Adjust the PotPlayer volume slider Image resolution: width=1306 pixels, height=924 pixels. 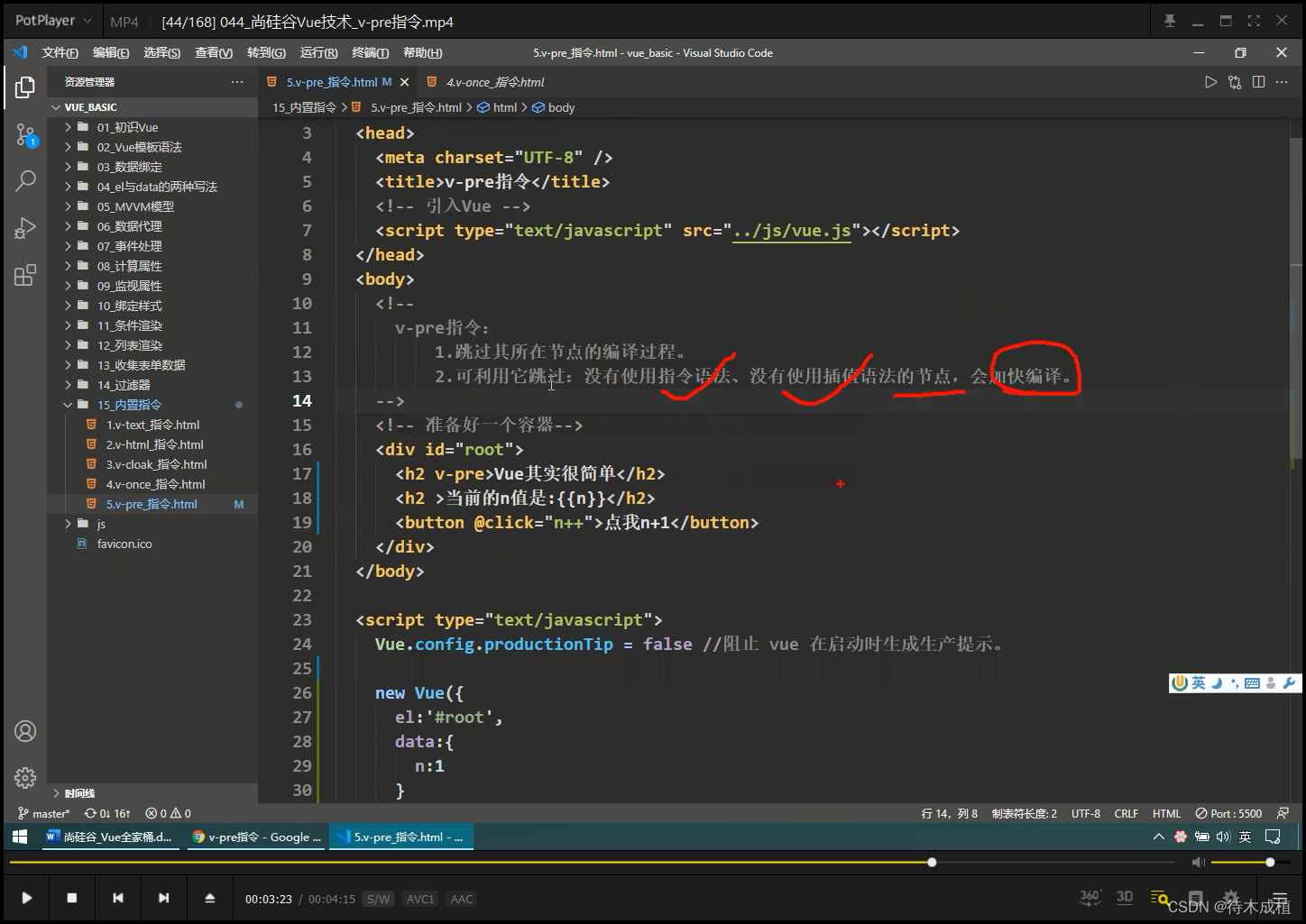pyautogui.click(x=1249, y=863)
